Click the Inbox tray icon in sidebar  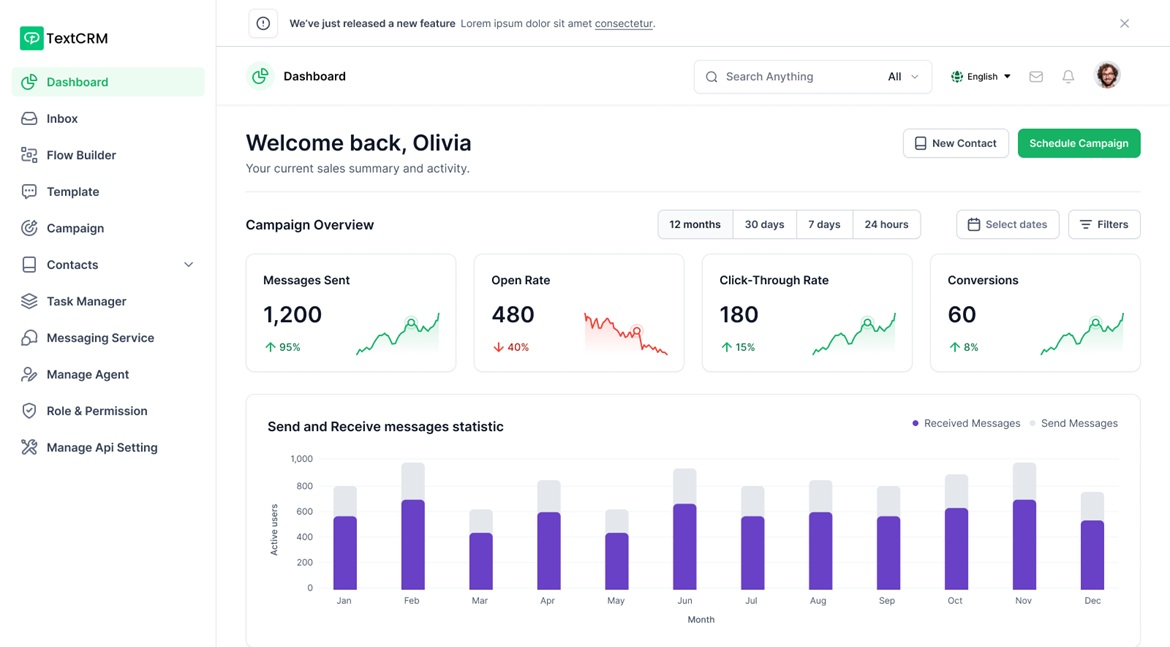(29, 119)
